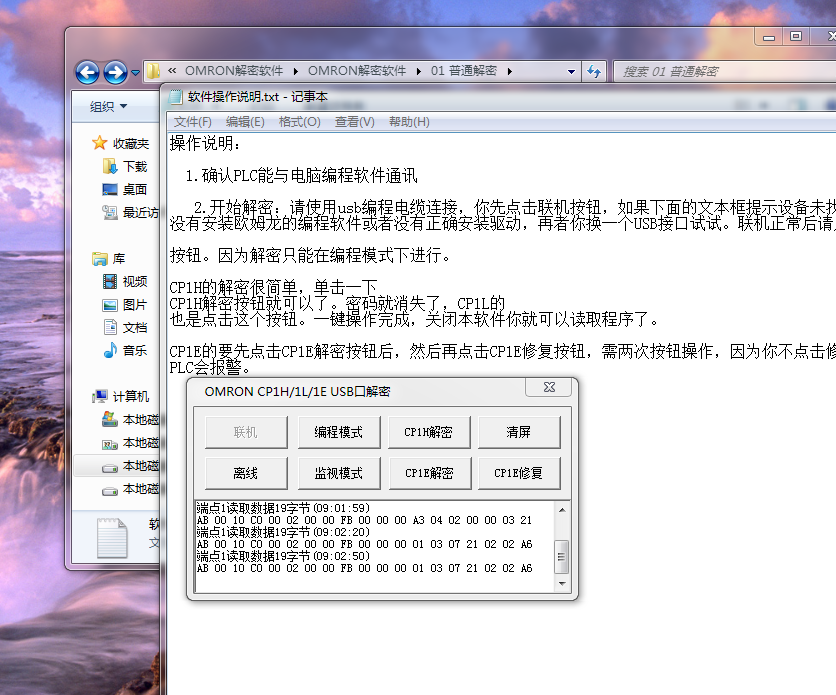This screenshot has height=695, width=836.
Task: Select 桌面 in the navigation pane
Action: 134,189
